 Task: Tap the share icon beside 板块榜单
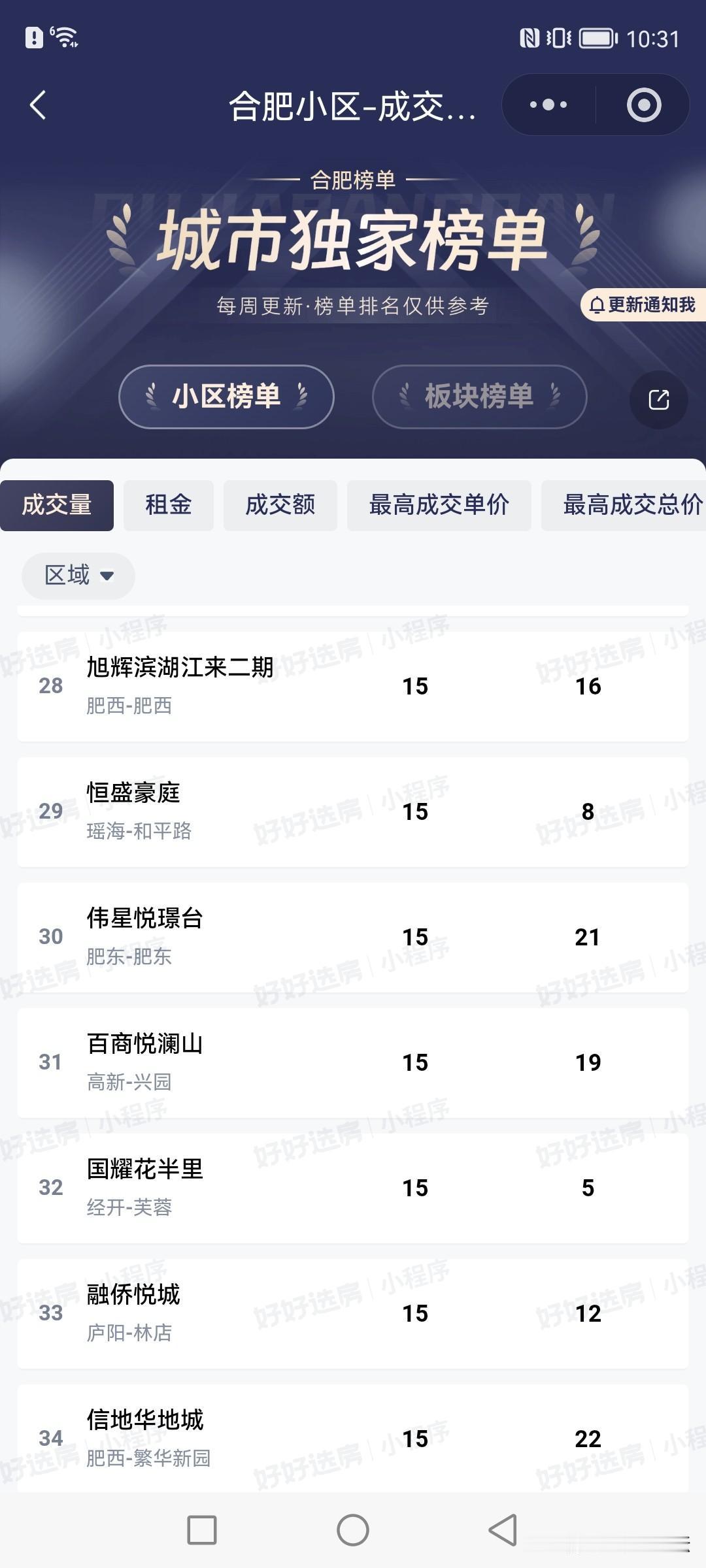click(x=658, y=399)
